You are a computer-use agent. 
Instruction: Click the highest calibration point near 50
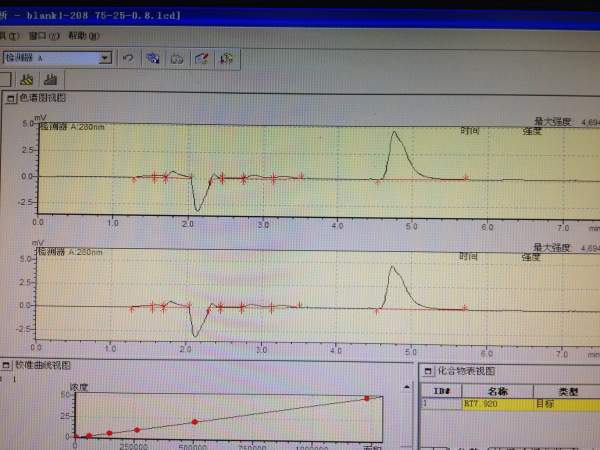pos(367,399)
